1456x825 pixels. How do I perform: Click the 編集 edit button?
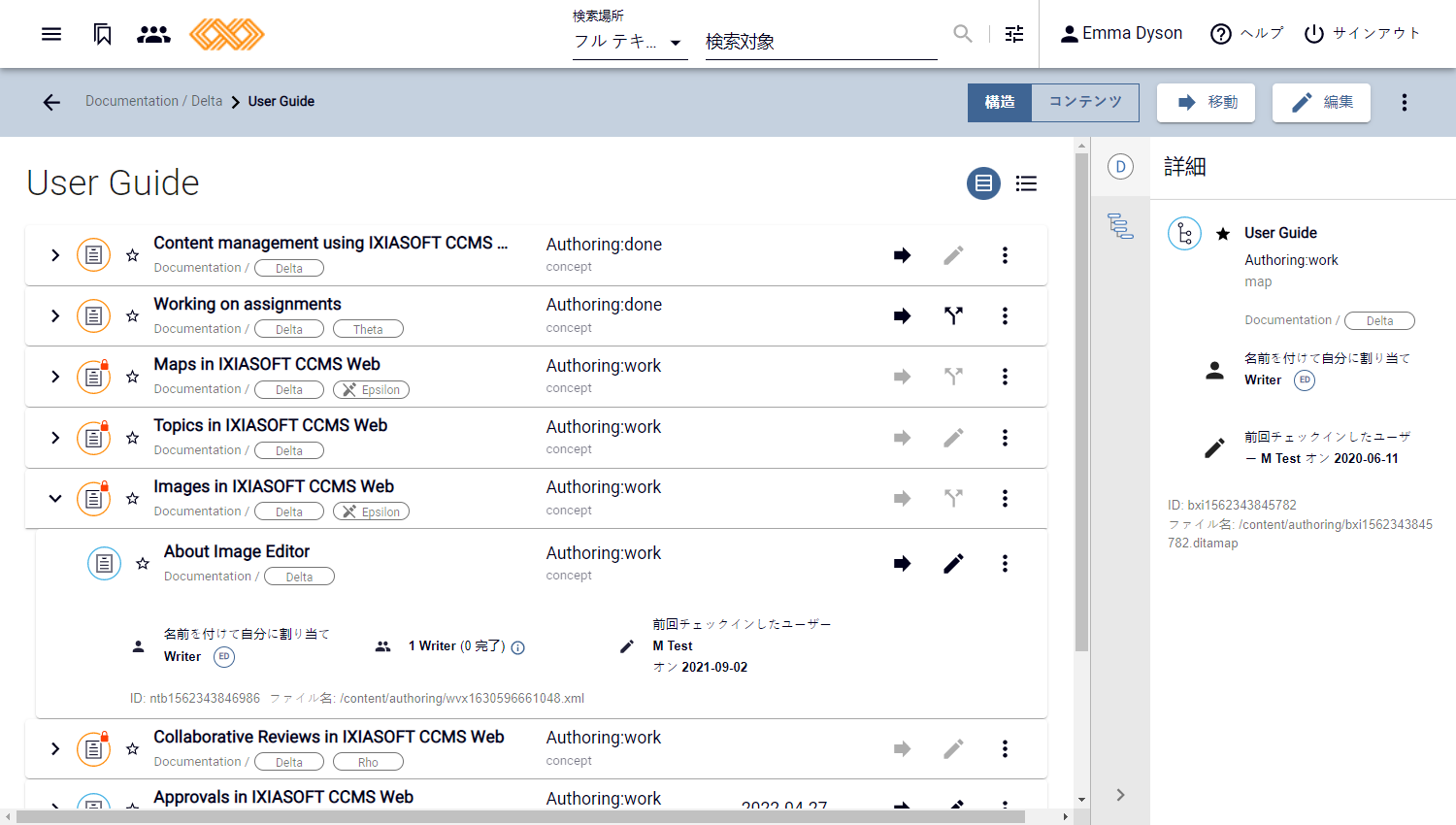point(1321,102)
